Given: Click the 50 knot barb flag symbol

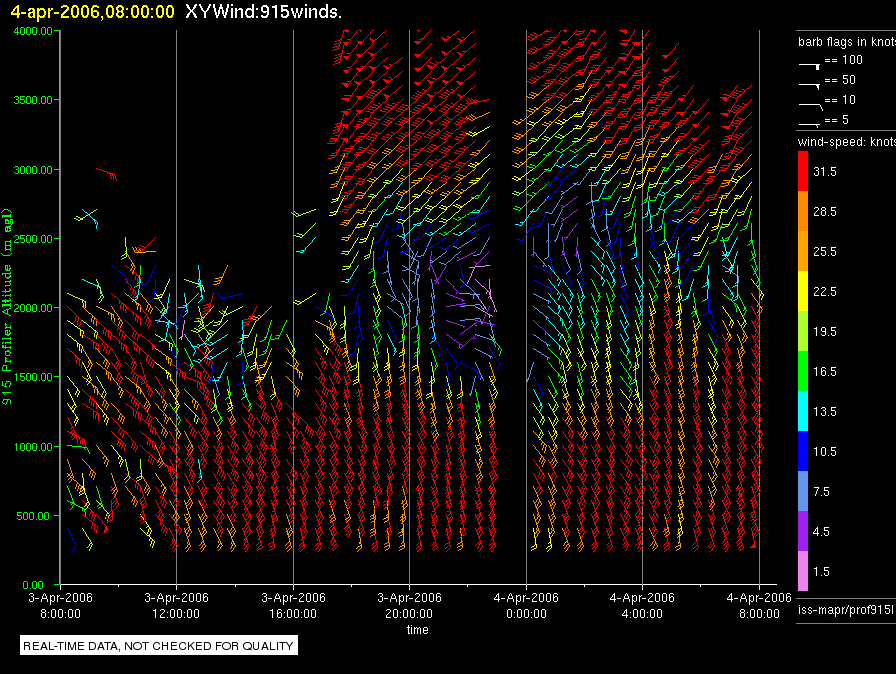Looking at the screenshot, I should [810, 86].
